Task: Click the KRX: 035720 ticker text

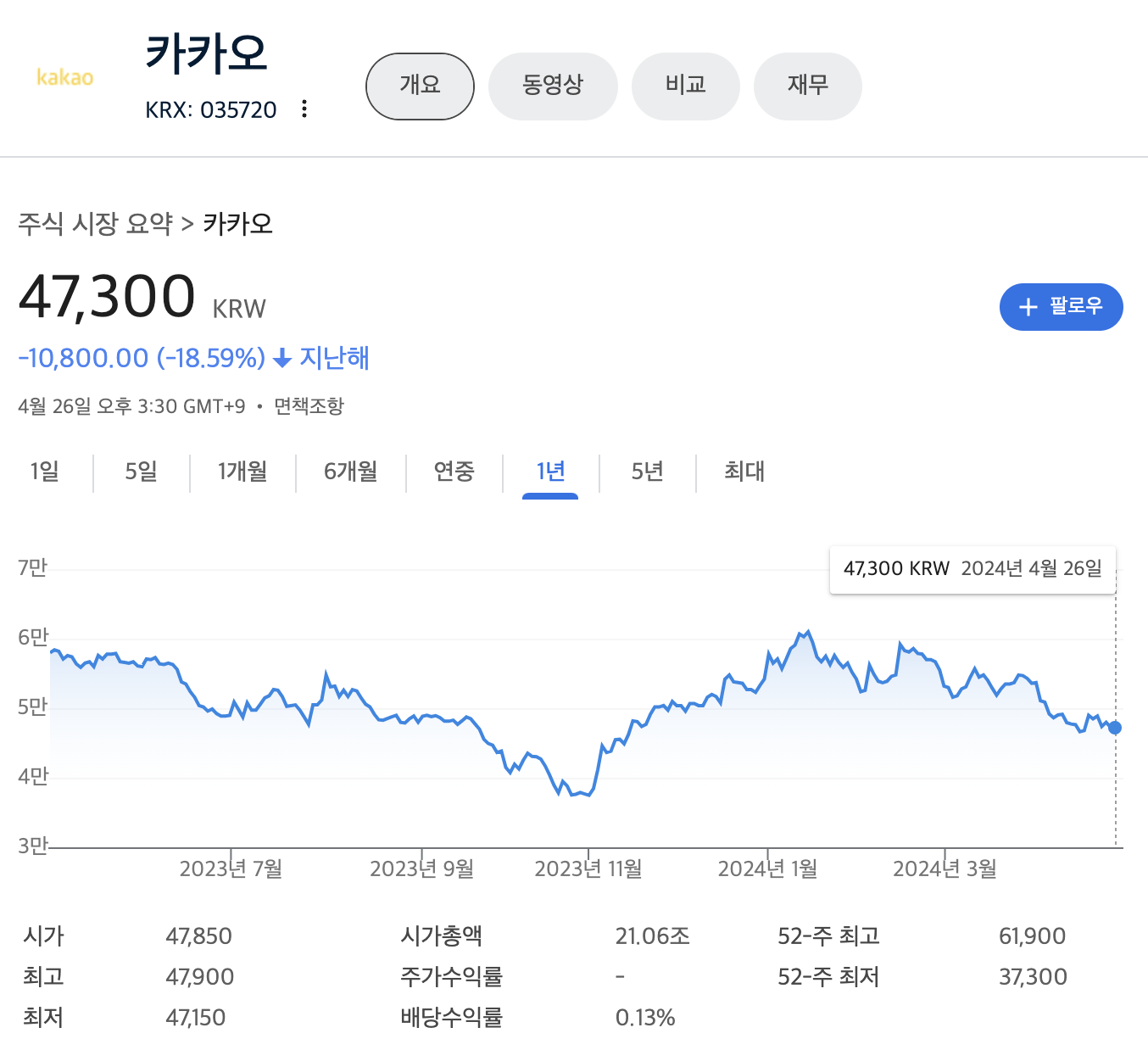Action: coord(211,110)
